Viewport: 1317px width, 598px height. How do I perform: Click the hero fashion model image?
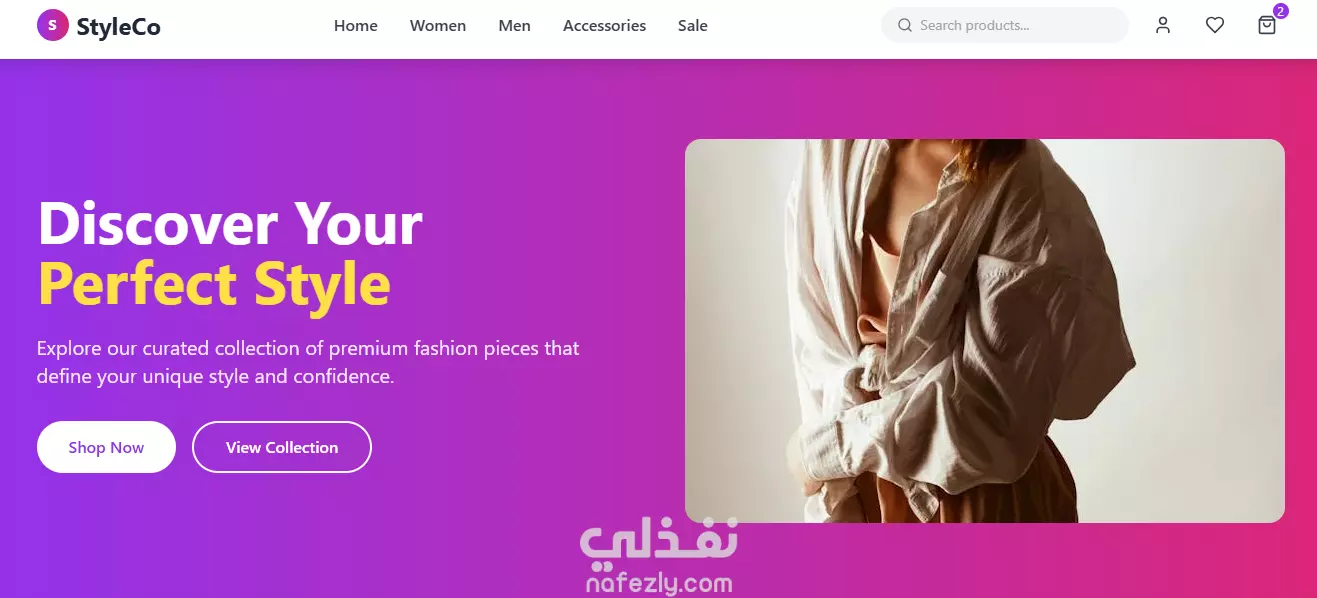tap(984, 330)
